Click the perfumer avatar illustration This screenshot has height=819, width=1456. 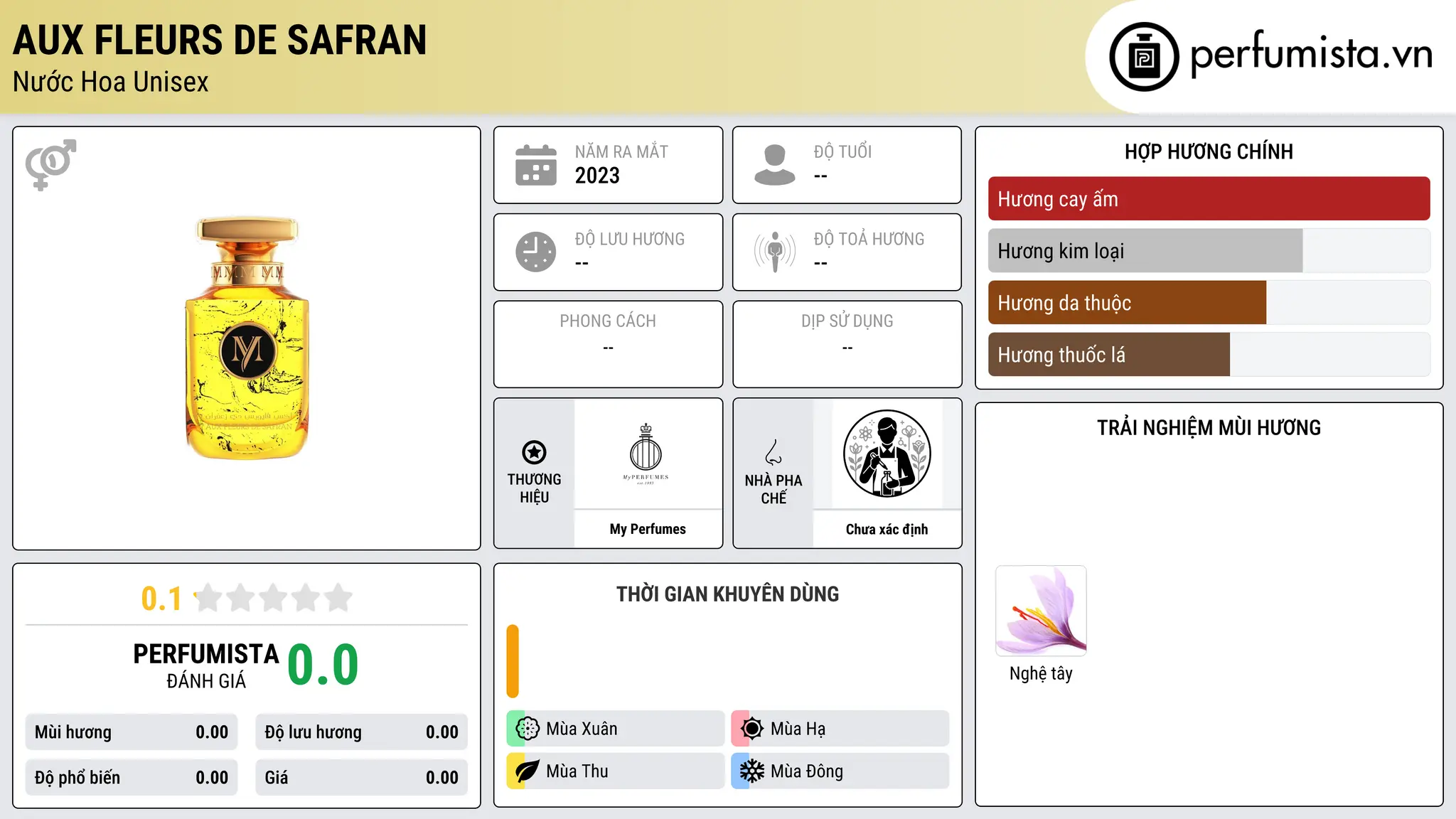point(887,454)
